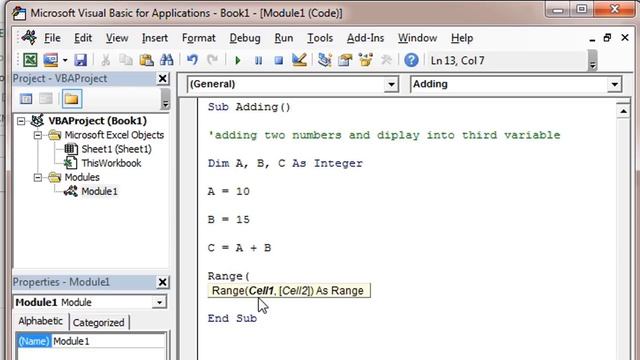Open the Edit menu
This screenshot has height=360, width=640.
pos(83,38)
